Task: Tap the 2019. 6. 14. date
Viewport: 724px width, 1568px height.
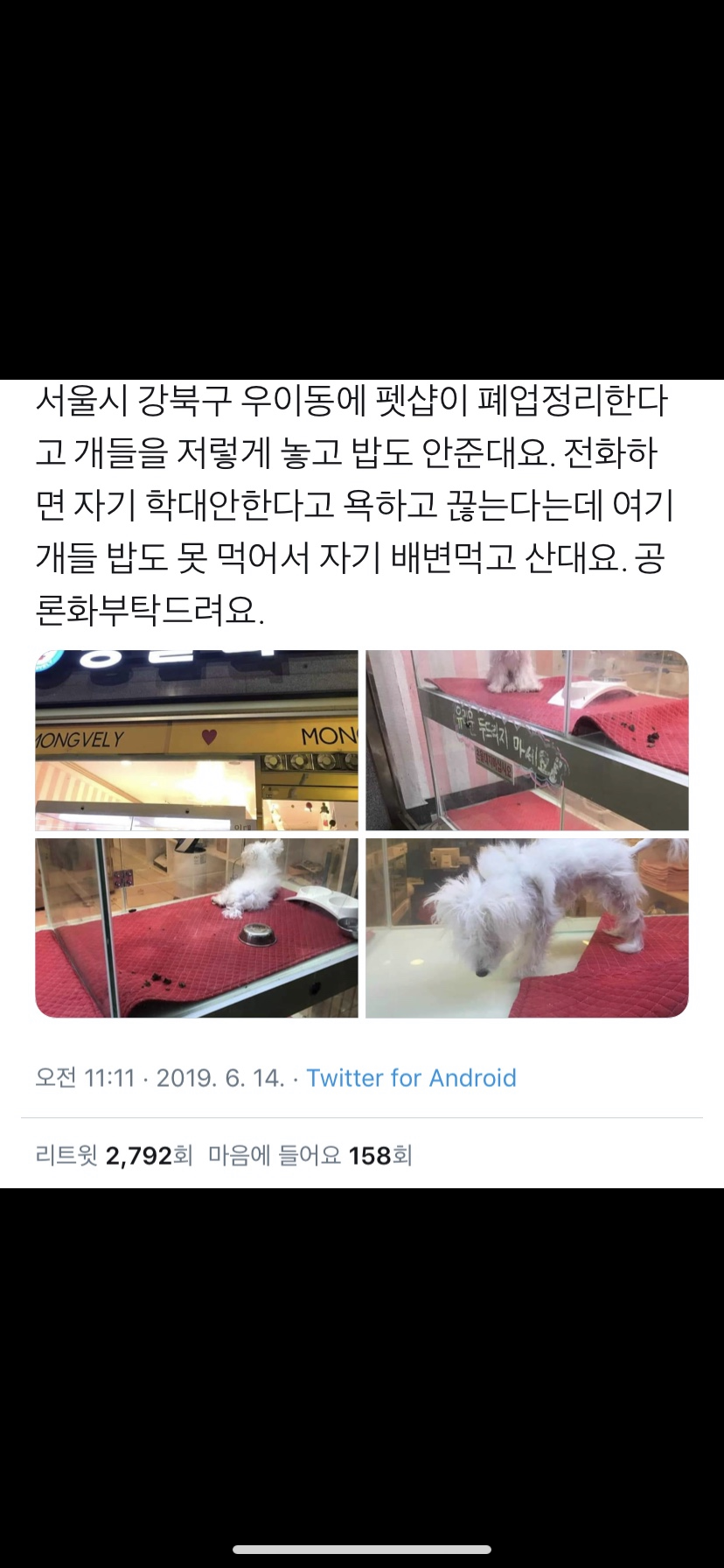Action: click(x=220, y=1077)
